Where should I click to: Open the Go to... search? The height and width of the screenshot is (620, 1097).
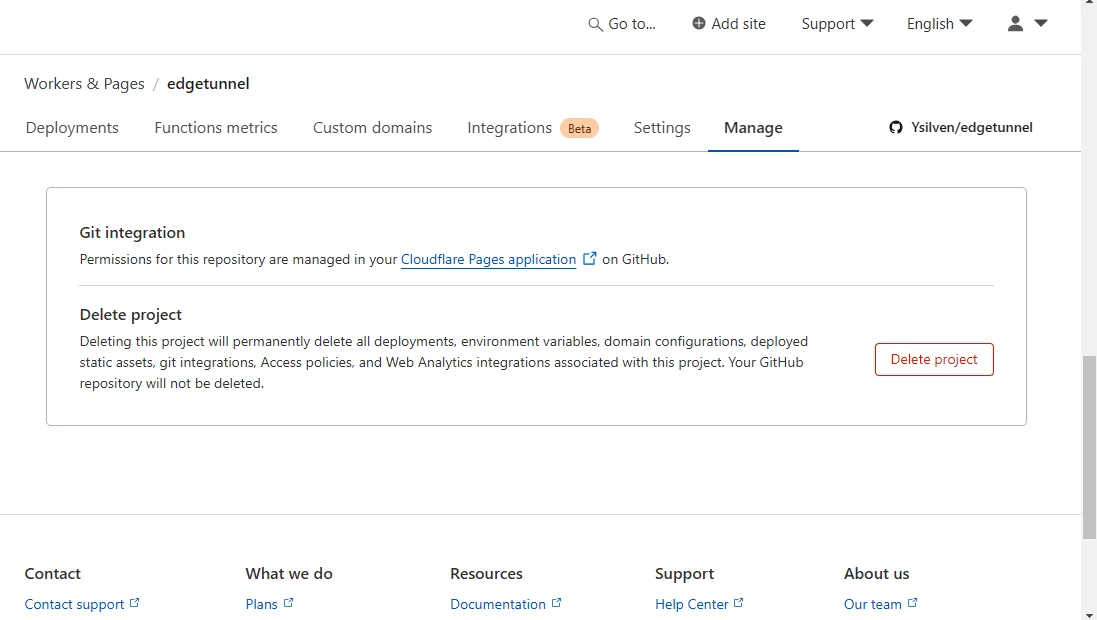click(x=622, y=24)
